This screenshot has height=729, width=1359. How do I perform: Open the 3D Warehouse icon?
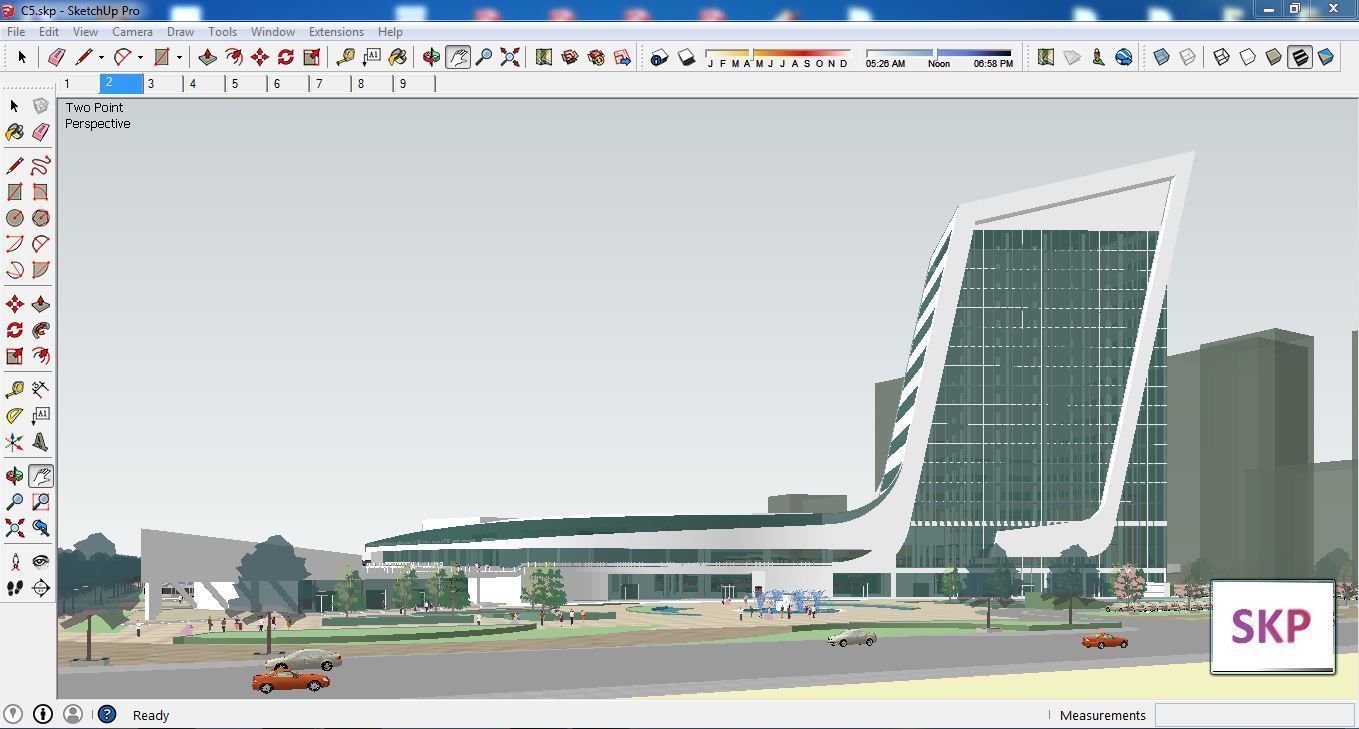pyautogui.click(x=570, y=57)
